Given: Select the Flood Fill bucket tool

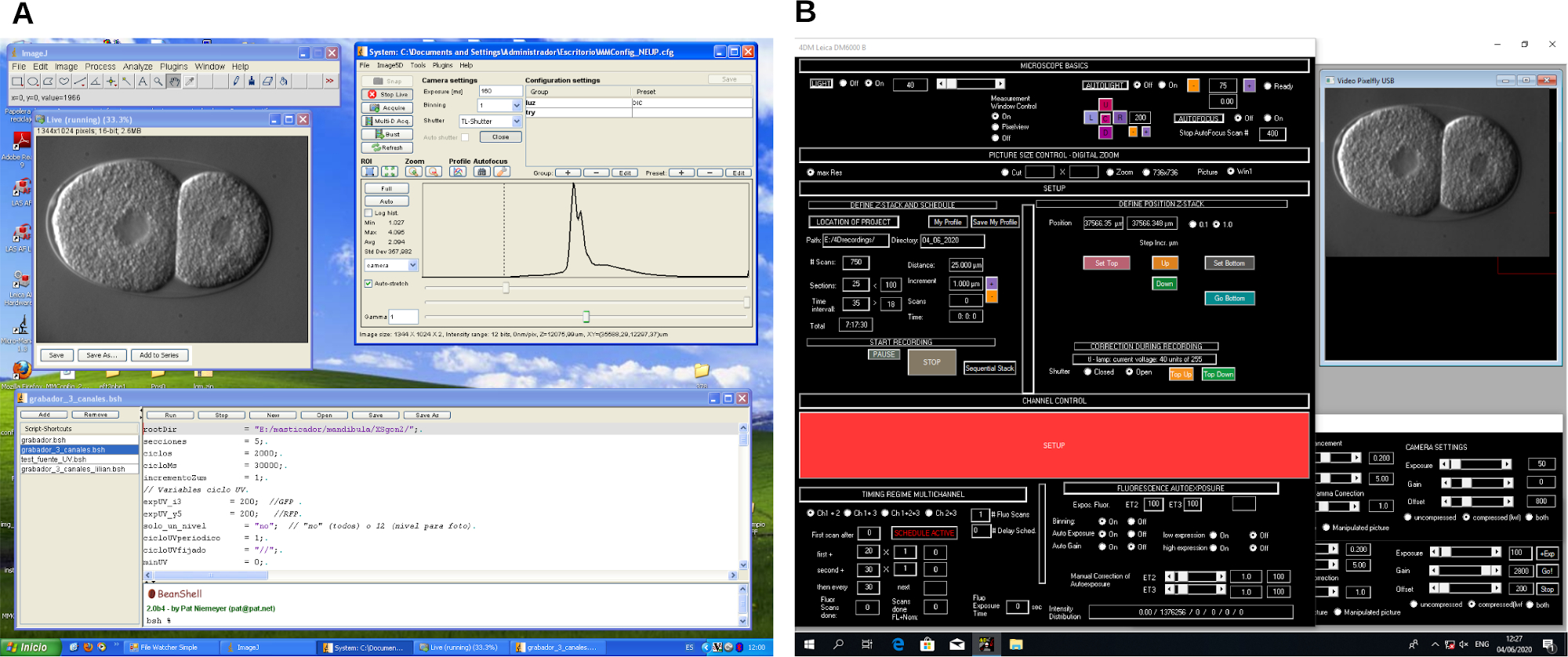Looking at the screenshot, I should 283,81.
